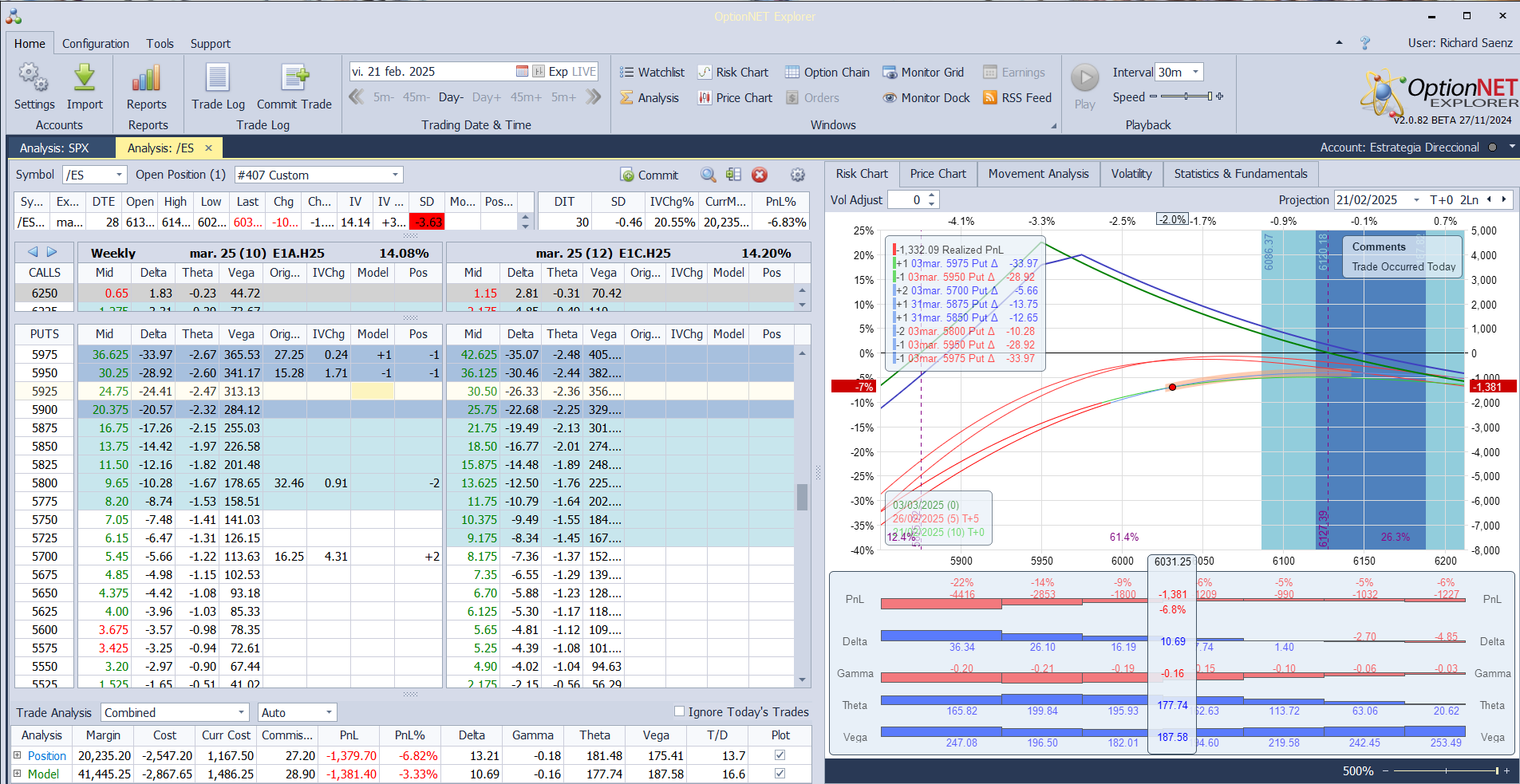The width and height of the screenshot is (1520, 784).
Task: Click the Commit Trade ribbon icon
Action: (294, 78)
